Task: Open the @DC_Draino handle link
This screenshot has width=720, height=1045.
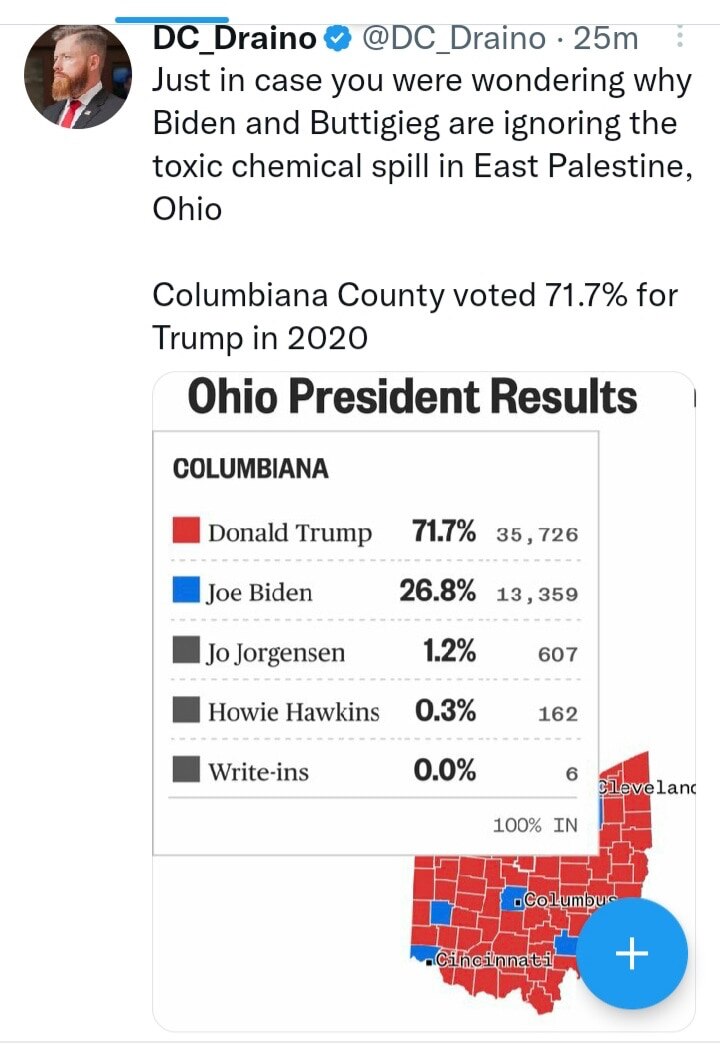Action: [453, 39]
